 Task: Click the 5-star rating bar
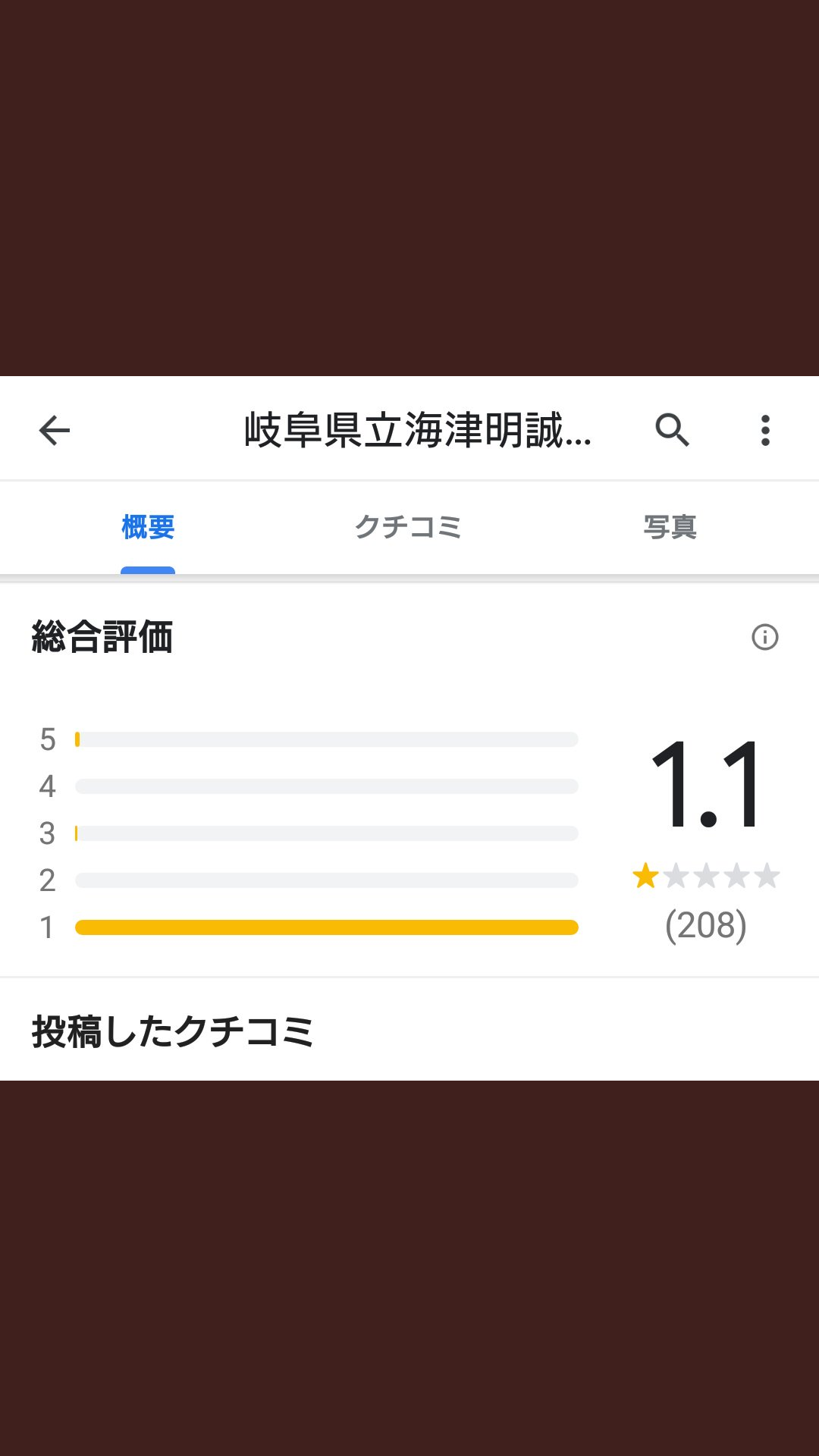(x=327, y=739)
